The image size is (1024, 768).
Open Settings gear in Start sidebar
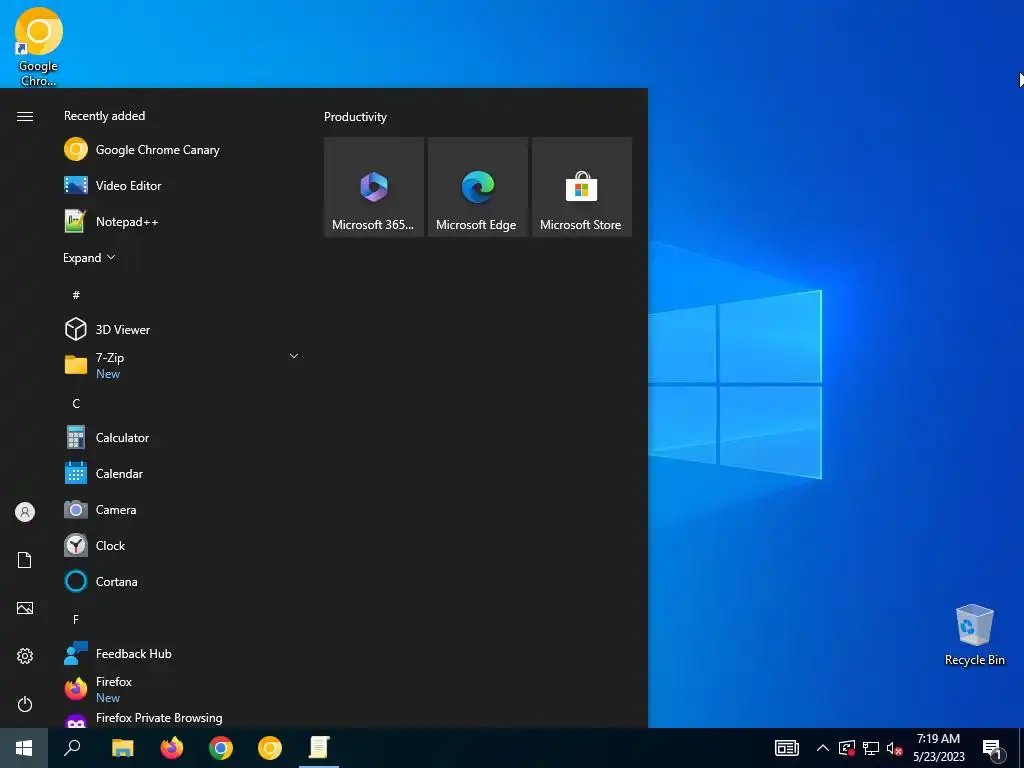(25, 656)
